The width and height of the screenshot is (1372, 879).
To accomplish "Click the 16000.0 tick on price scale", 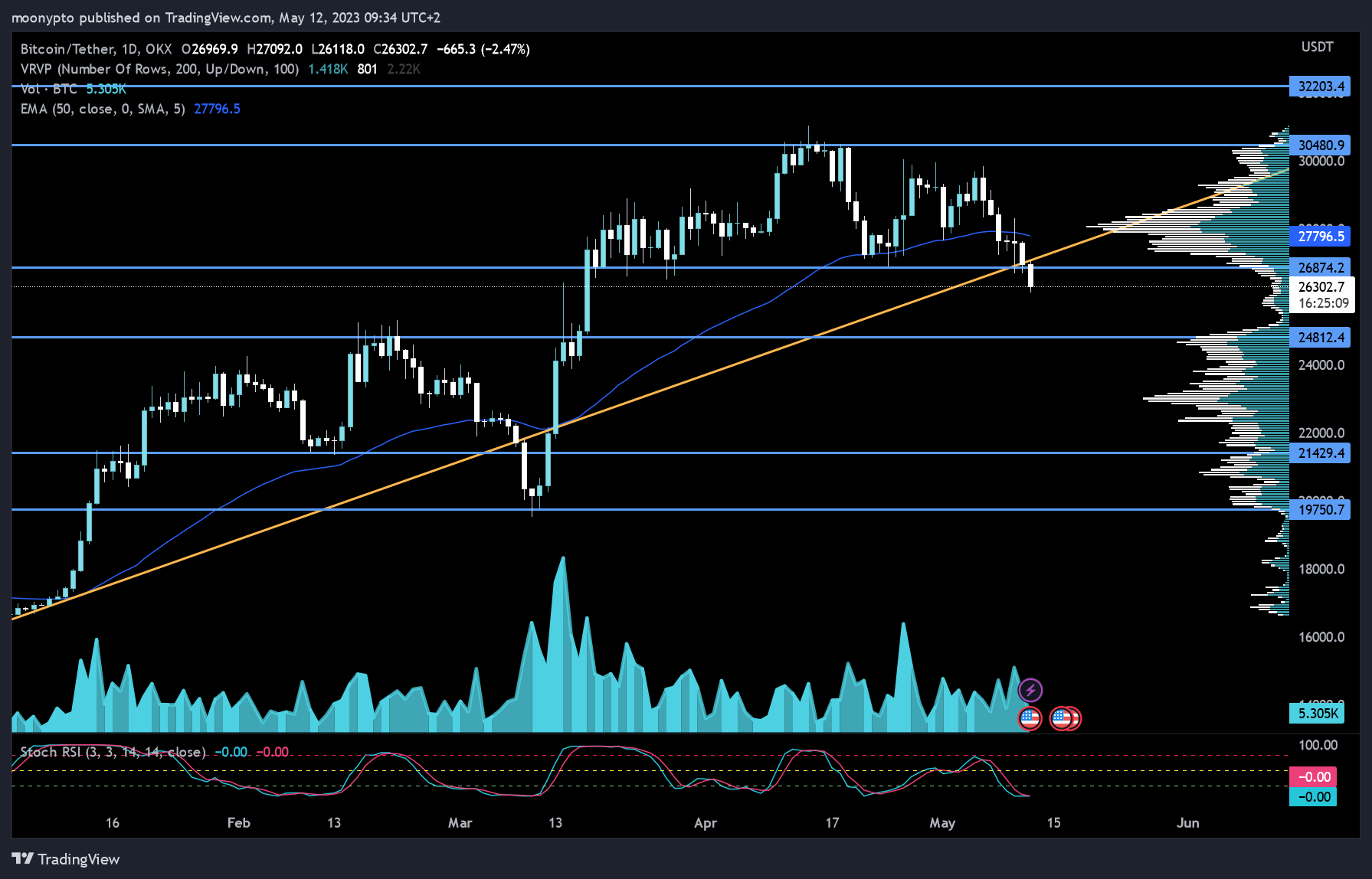I will tap(1321, 636).
